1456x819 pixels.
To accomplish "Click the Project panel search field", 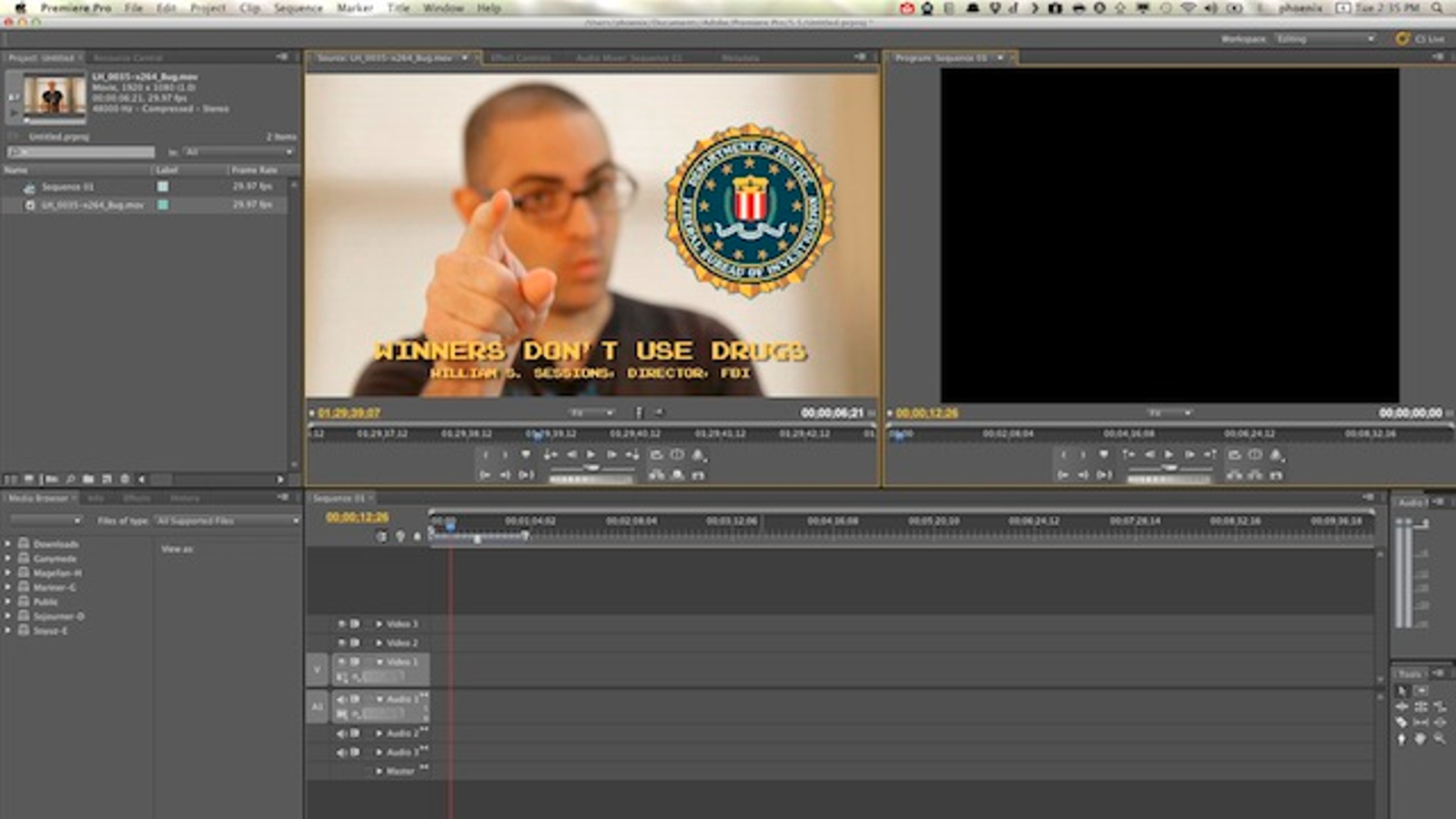I will click(x=82, y=152).
